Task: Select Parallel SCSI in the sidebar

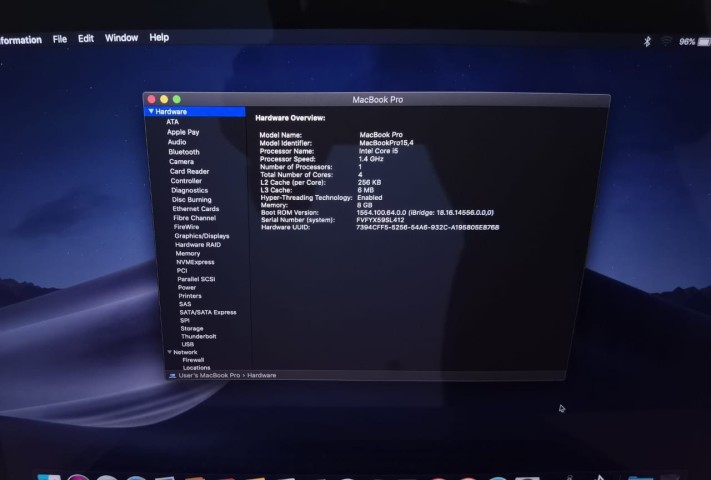Action: click(x=196, y=279)
